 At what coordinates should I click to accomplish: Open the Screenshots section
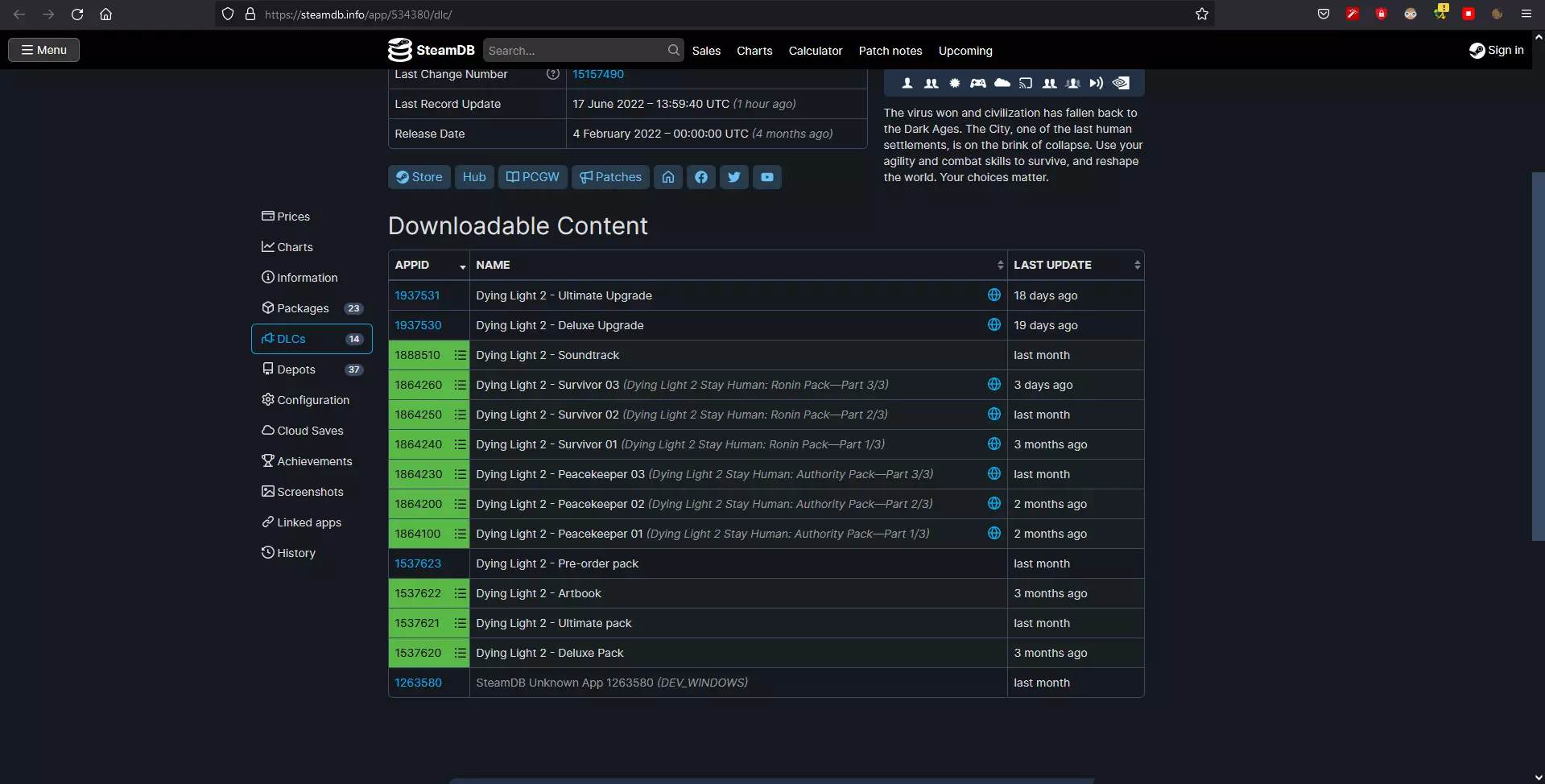tap(302, 492)
